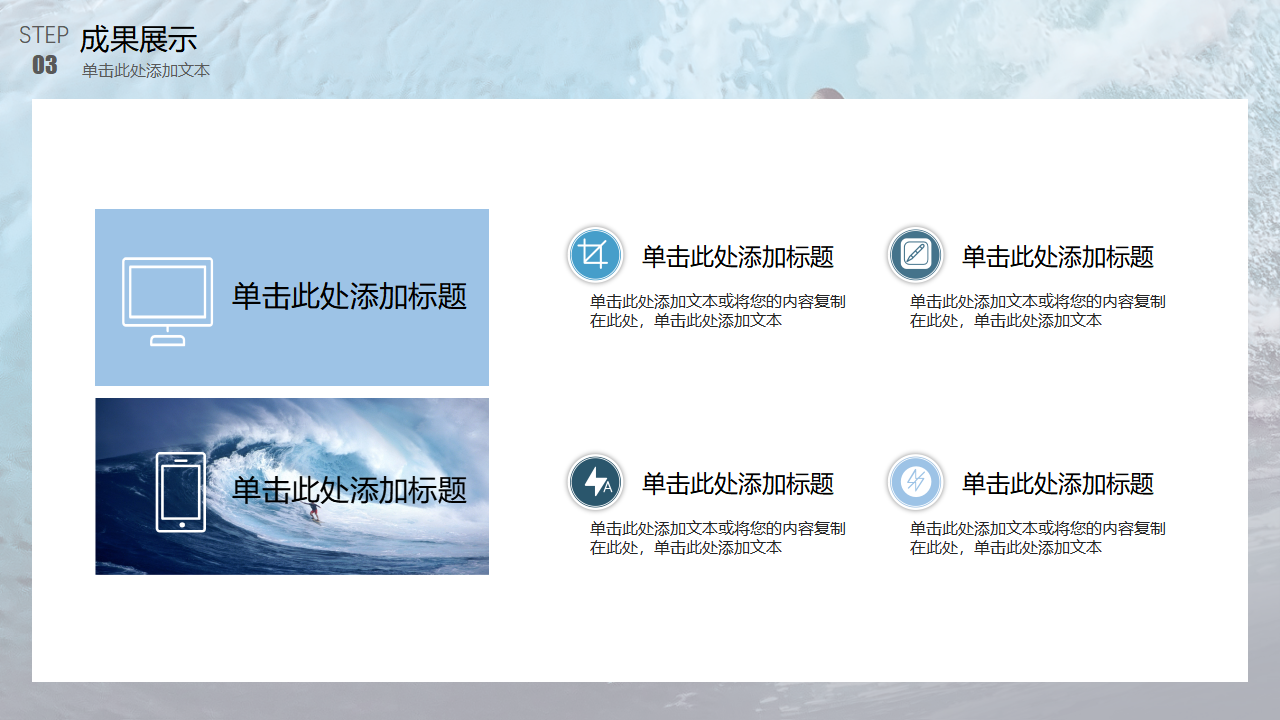
Task: Select the light blue rectangle panel
Action: [292, 297]
